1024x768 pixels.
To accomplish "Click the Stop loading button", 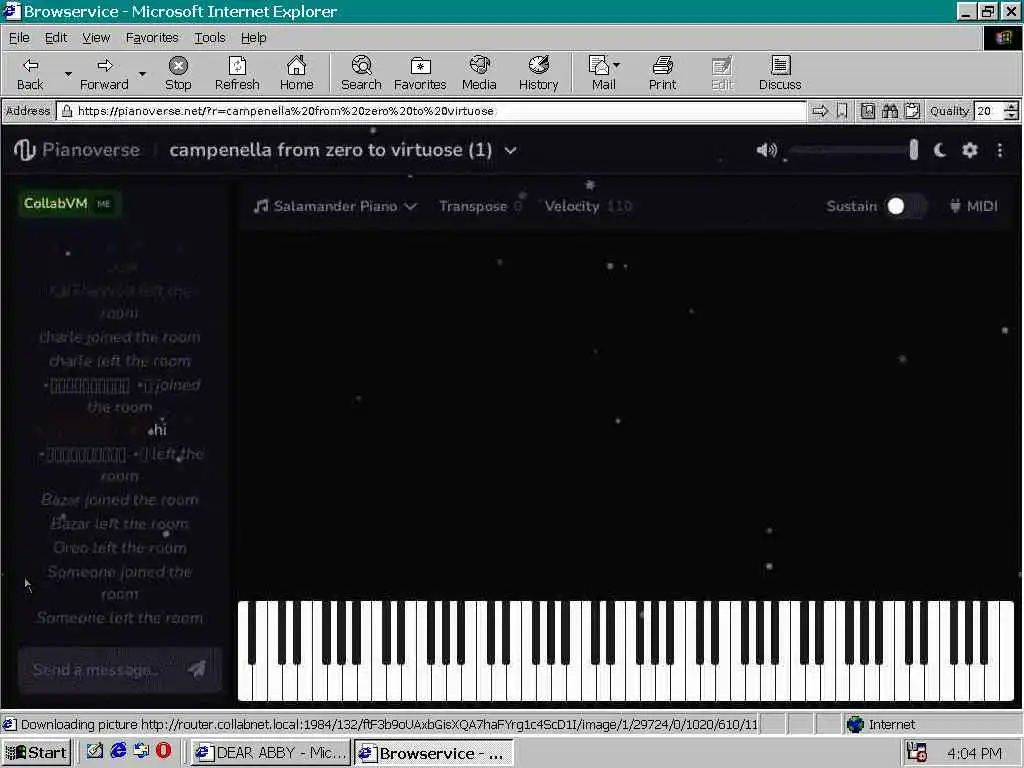I will (178, 73).
